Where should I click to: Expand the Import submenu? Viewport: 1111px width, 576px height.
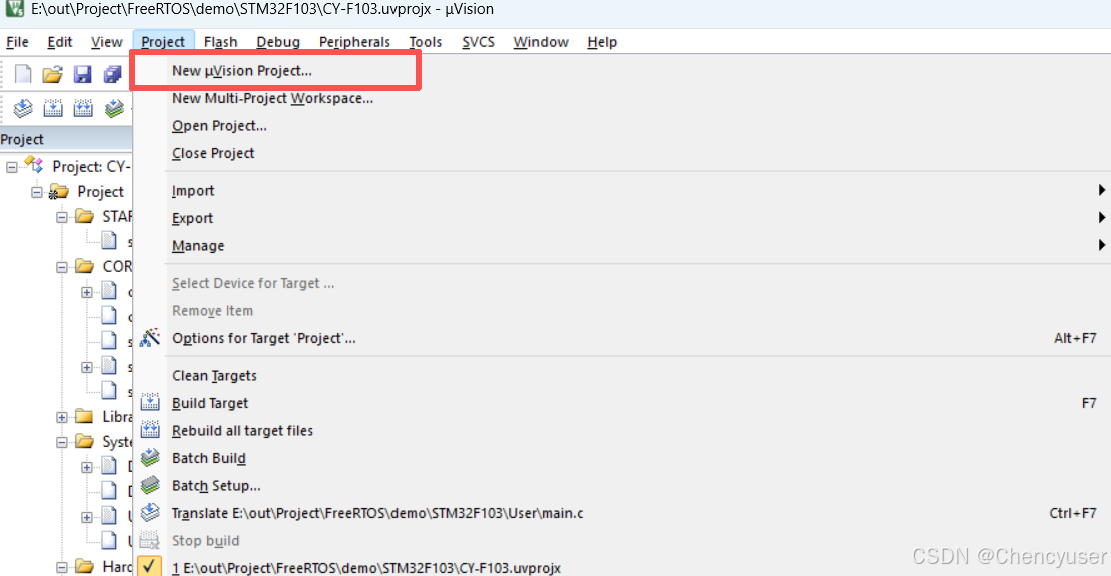622,191
